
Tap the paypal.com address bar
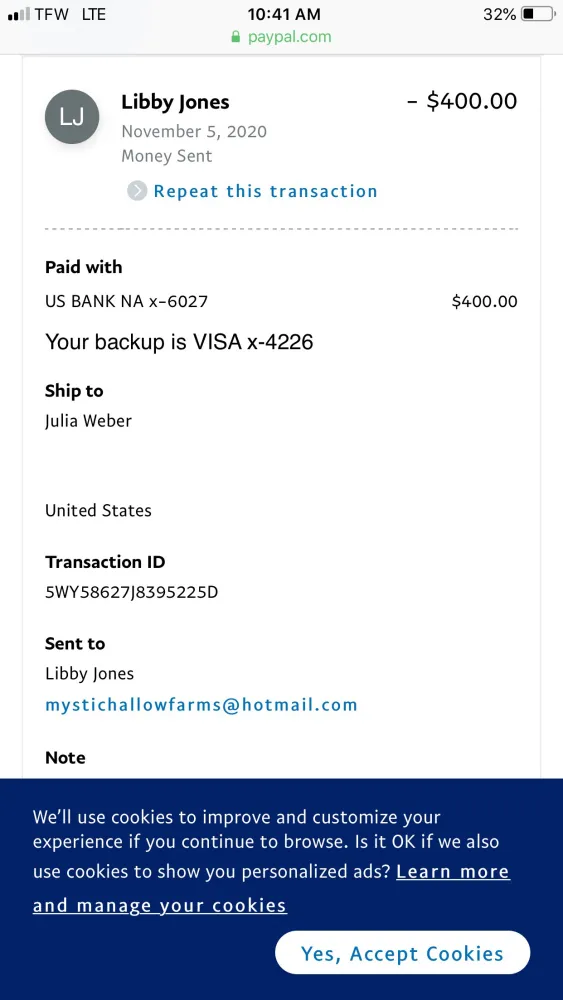click(281, 37)
